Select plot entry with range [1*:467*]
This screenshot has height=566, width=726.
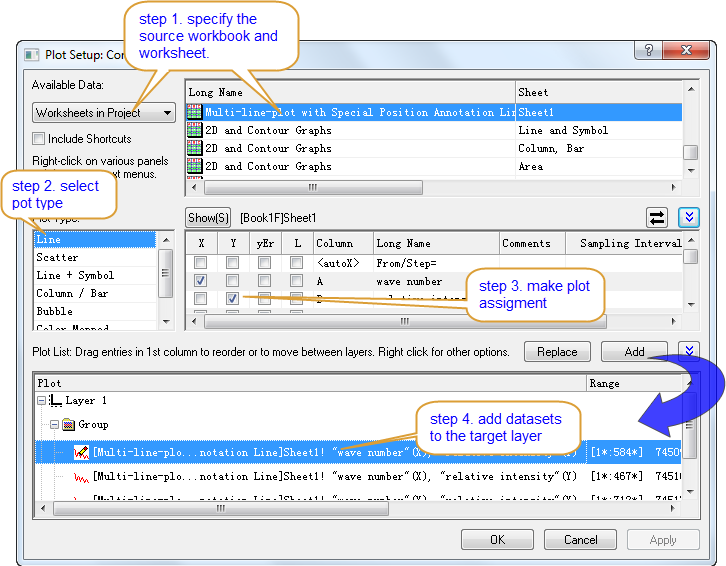pos(358,476)
